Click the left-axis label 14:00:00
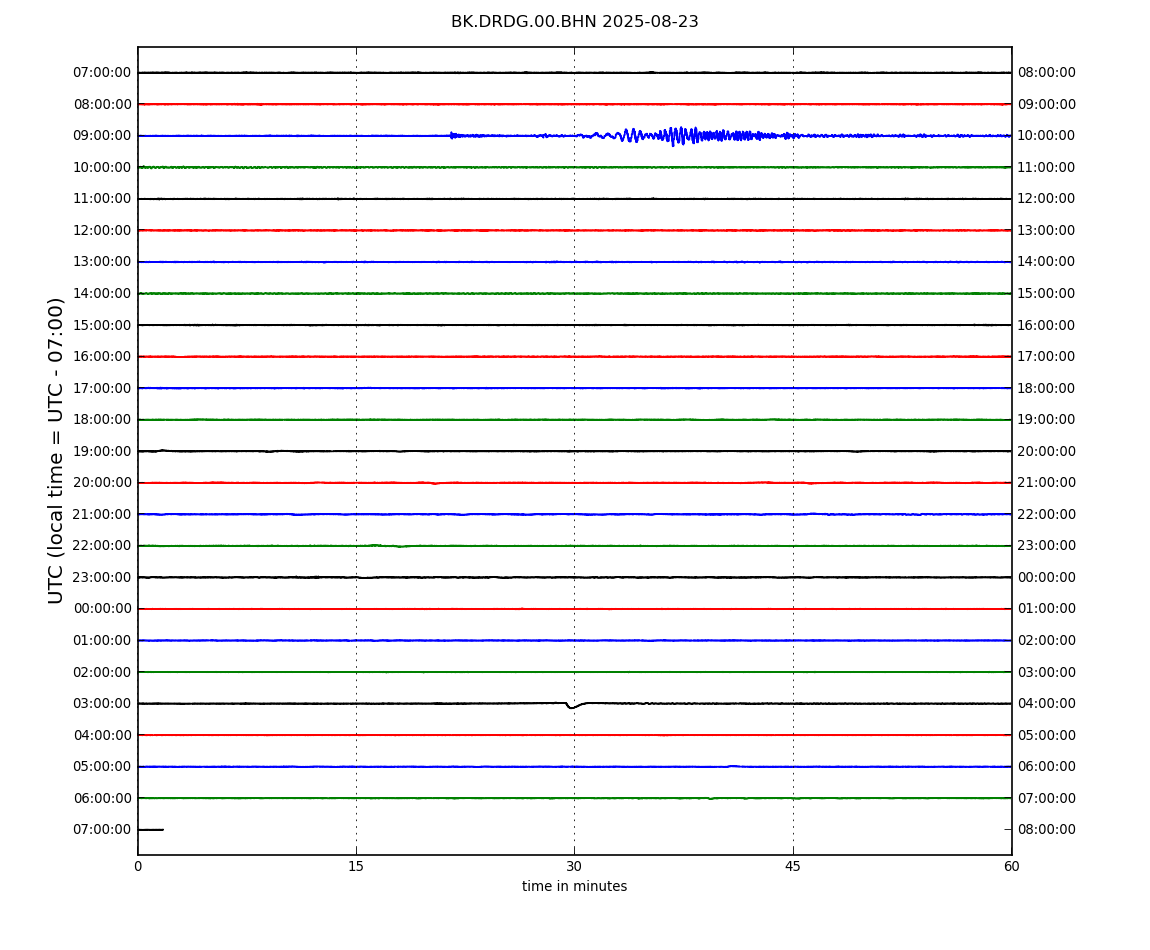Image resolution: width=1150 pixels, height=950 pixels. (x=102, y=293)
